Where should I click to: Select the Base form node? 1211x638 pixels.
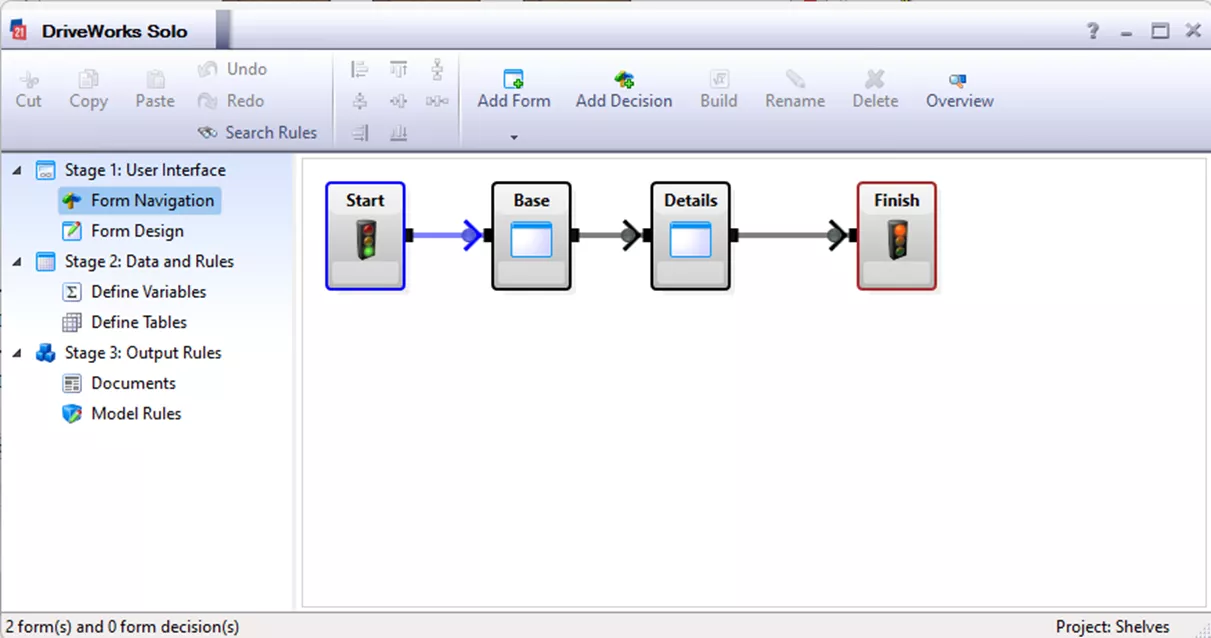[531, 236]
